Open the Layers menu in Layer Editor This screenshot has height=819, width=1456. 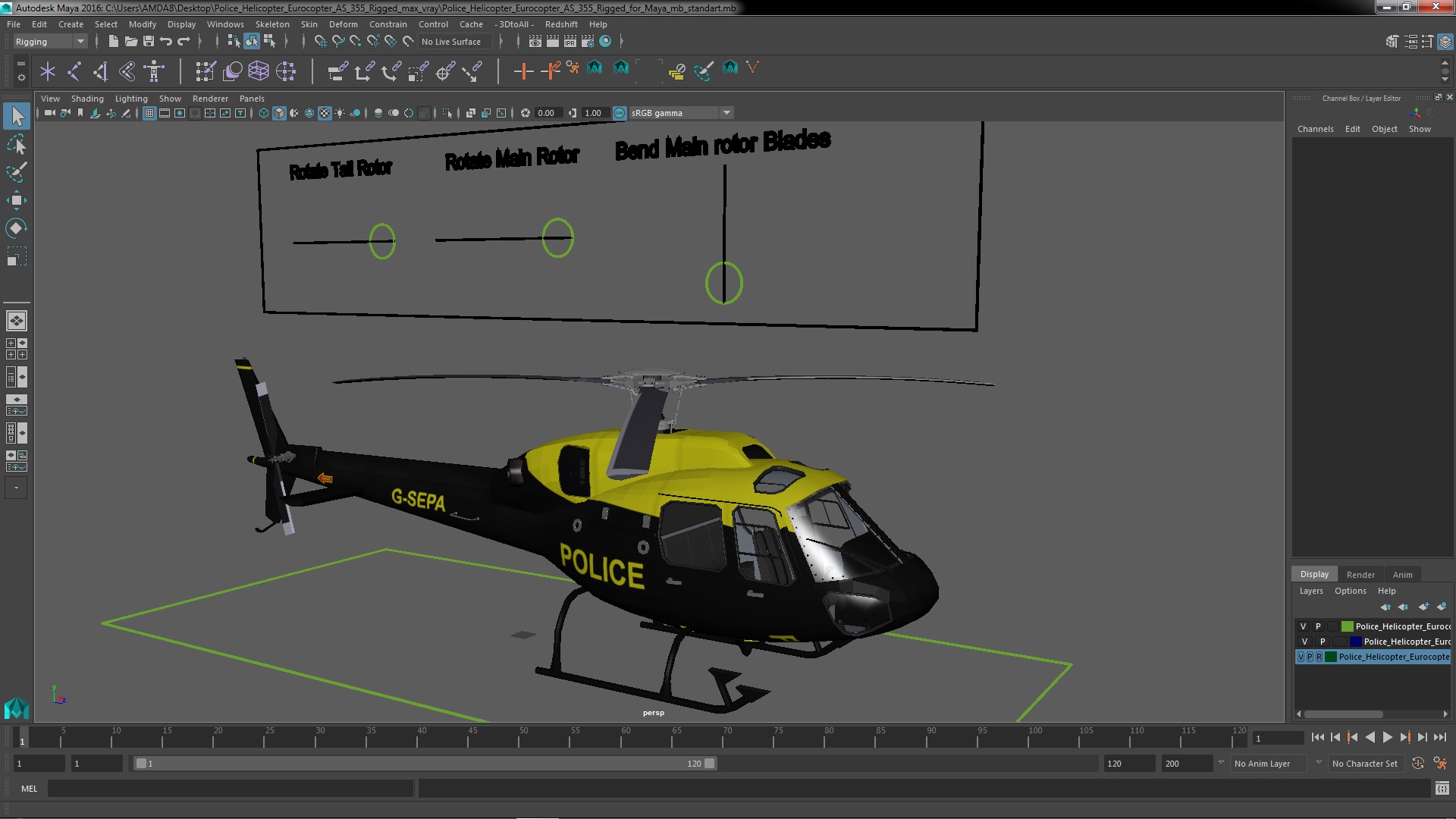tap(1311, 591)
